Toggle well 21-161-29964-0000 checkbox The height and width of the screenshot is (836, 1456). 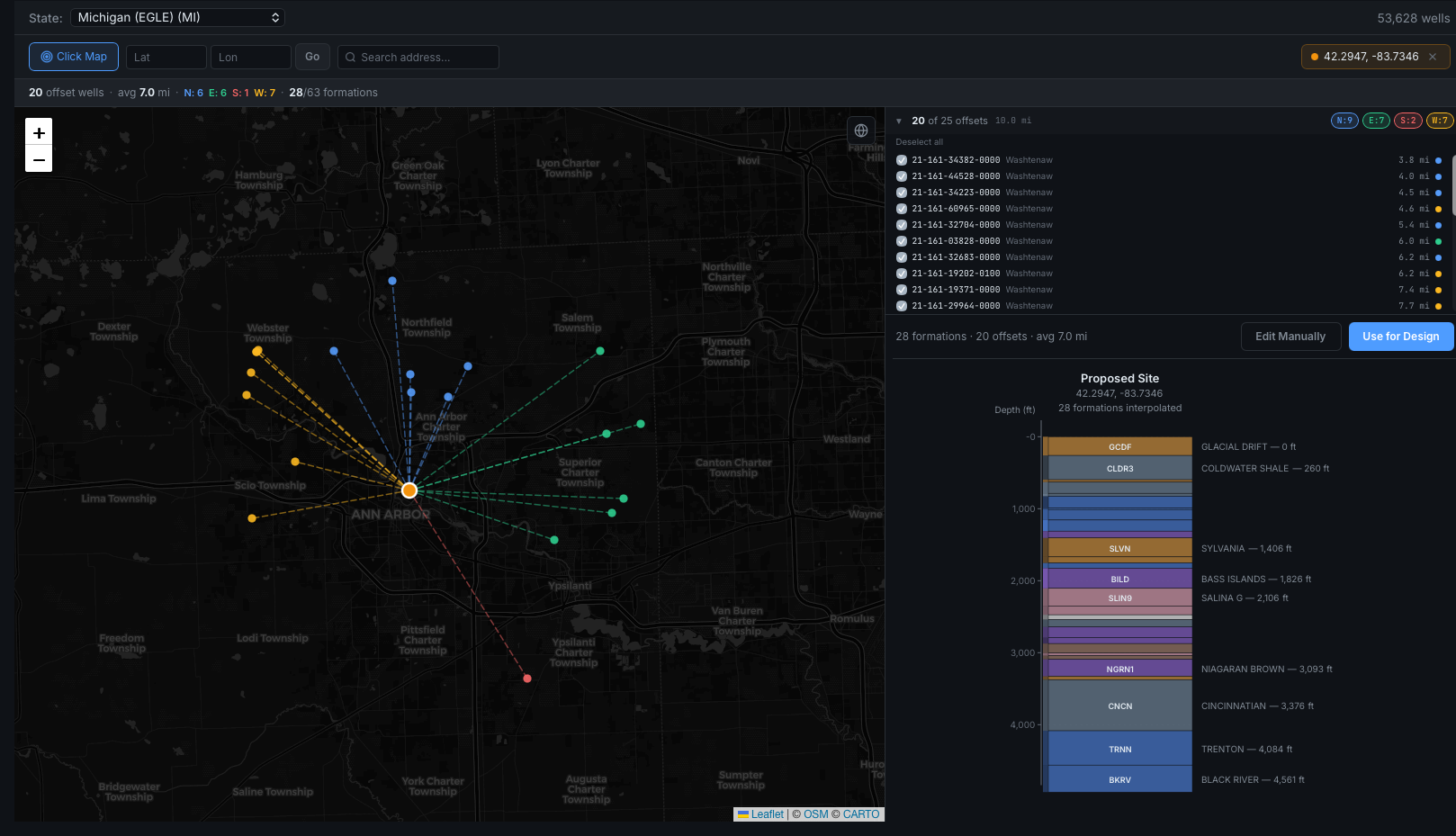[x=902, y=306]
